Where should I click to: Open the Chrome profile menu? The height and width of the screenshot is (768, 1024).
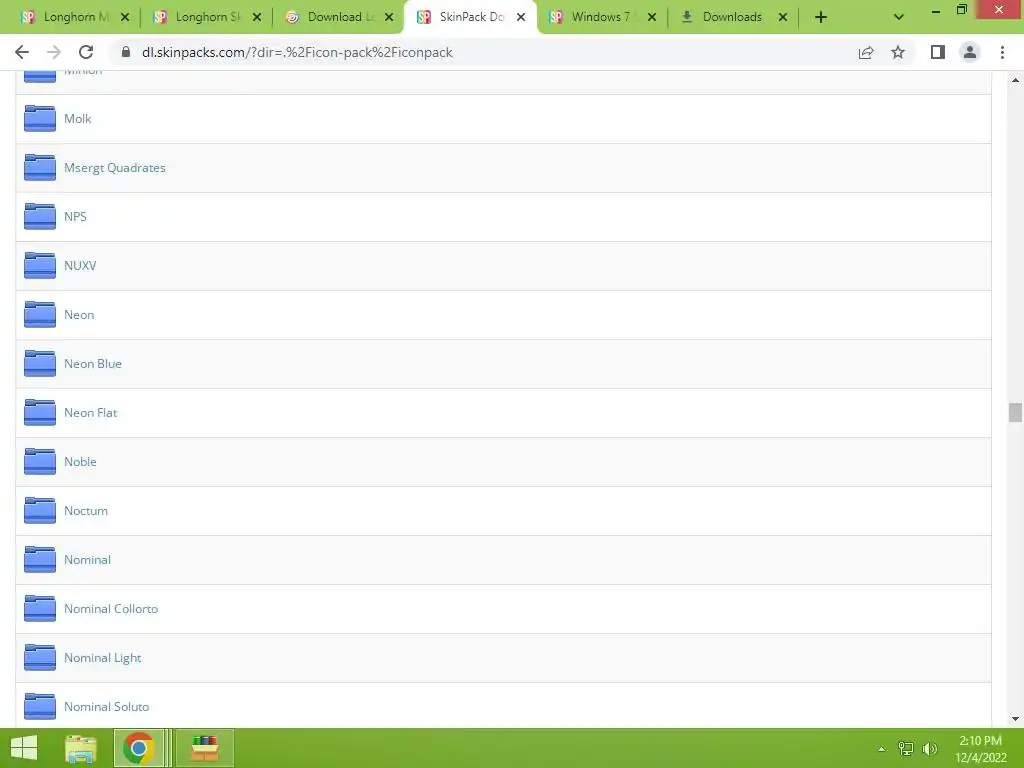970,52
